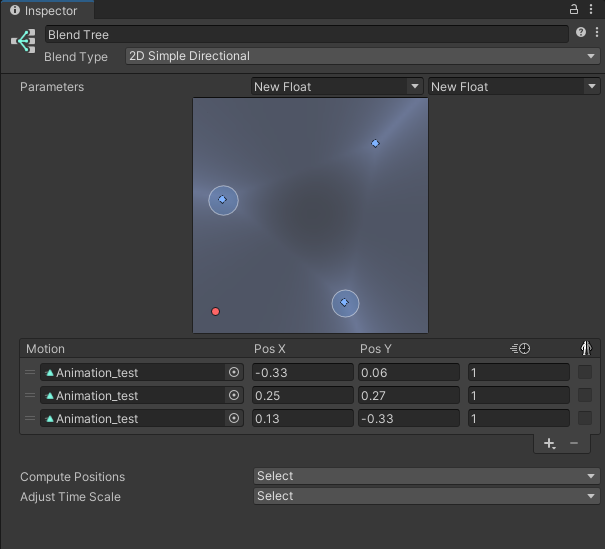Click Pos X field with 0.25
The height and width of the screenshot is (549, 605).
pyautogui.click(x=302, y=395)
